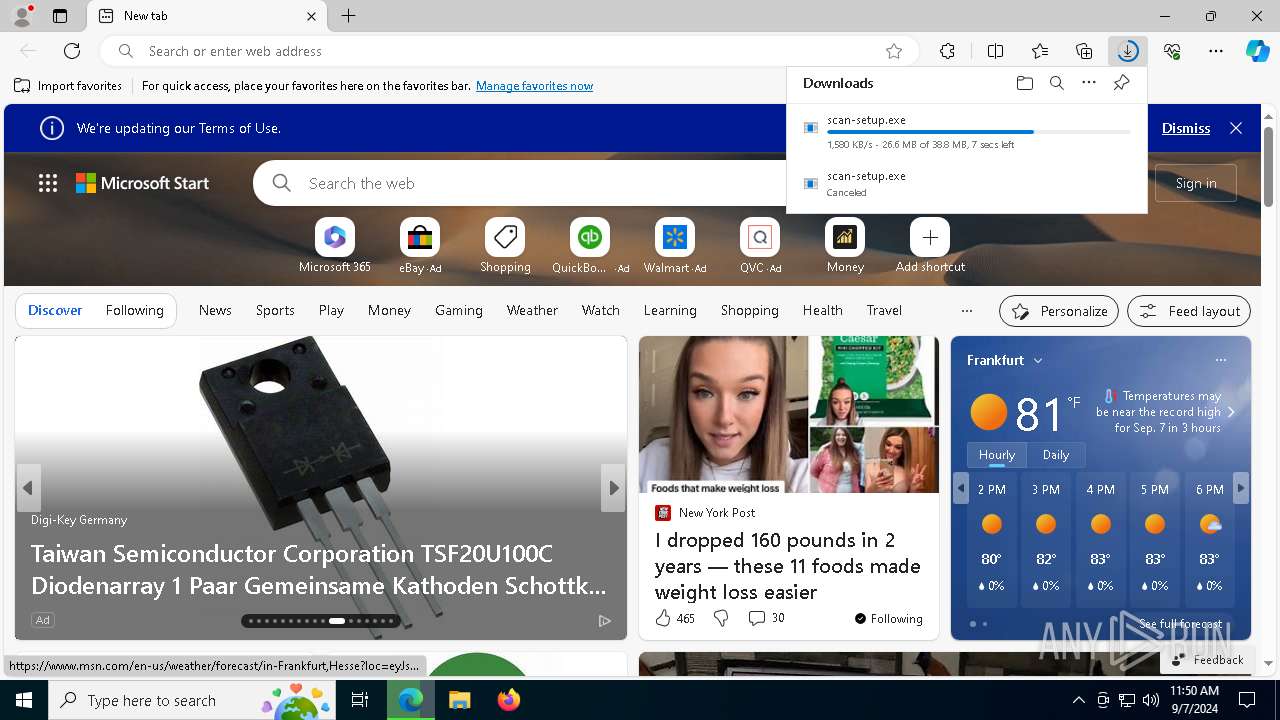Click the Personalize button

click(1059, 311)
